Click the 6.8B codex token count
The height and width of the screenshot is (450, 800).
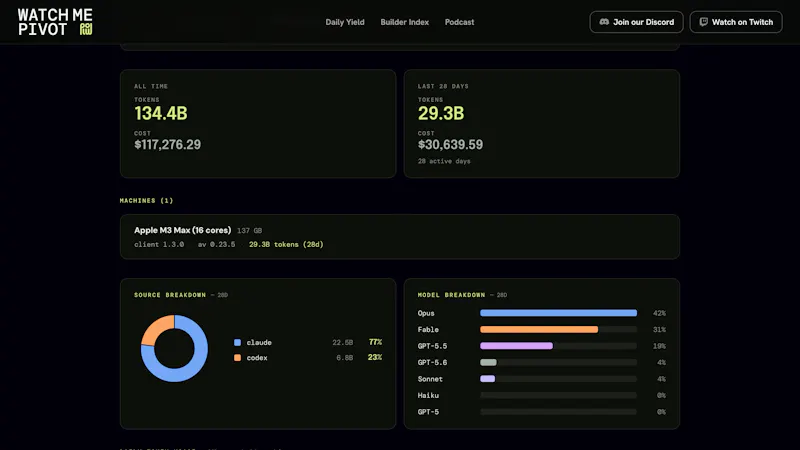344,358
